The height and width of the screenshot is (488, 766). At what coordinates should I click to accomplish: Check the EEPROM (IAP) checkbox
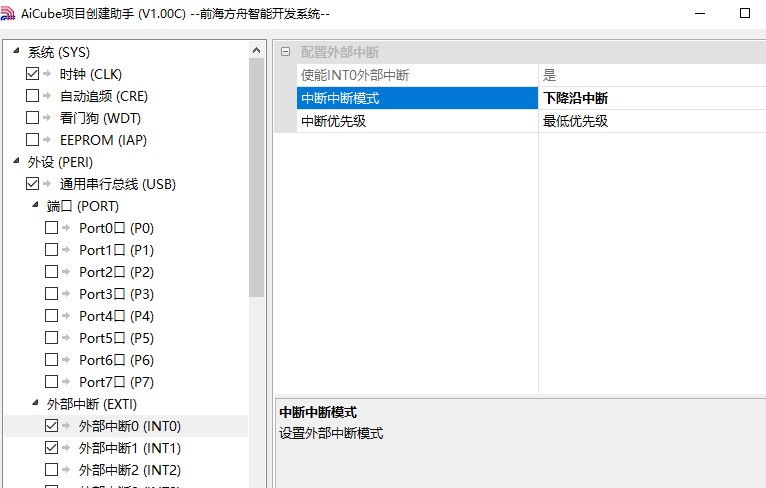[32, 139]
